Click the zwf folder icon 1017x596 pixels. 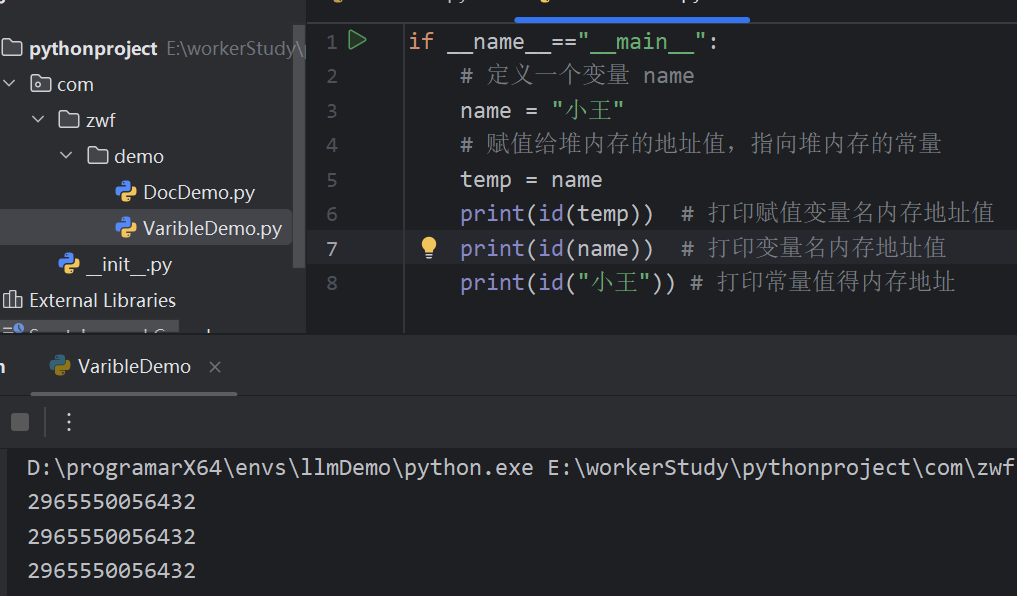click(x=69, y=119)
